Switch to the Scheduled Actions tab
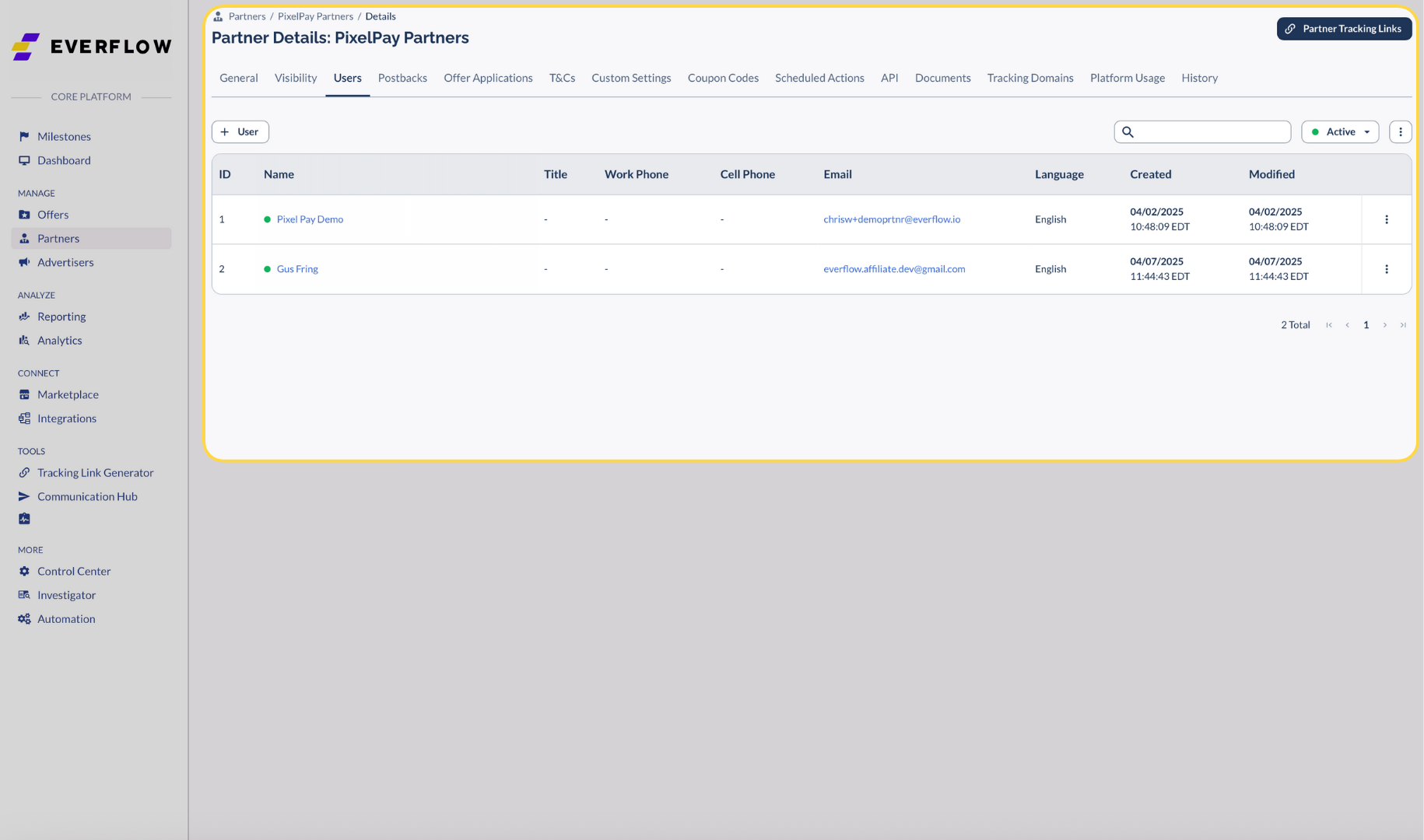Viewport: 1424px width, 840px height. tap(819, 78)
